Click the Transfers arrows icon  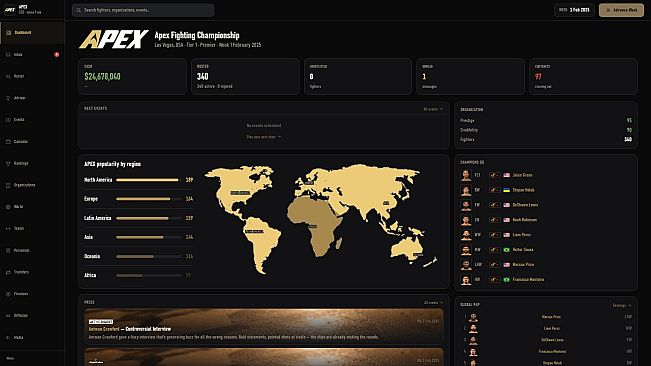click(8, 272)
